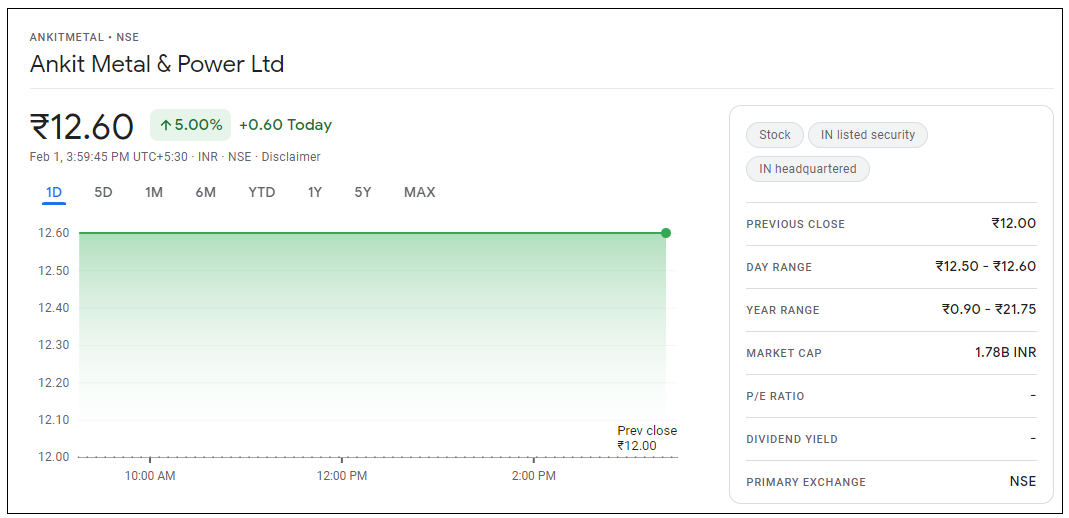Click the Market Cap 1.78B INR value
Image resolution: width=1069 pixels, height=518 pixels.
[x=1005, y=353]
